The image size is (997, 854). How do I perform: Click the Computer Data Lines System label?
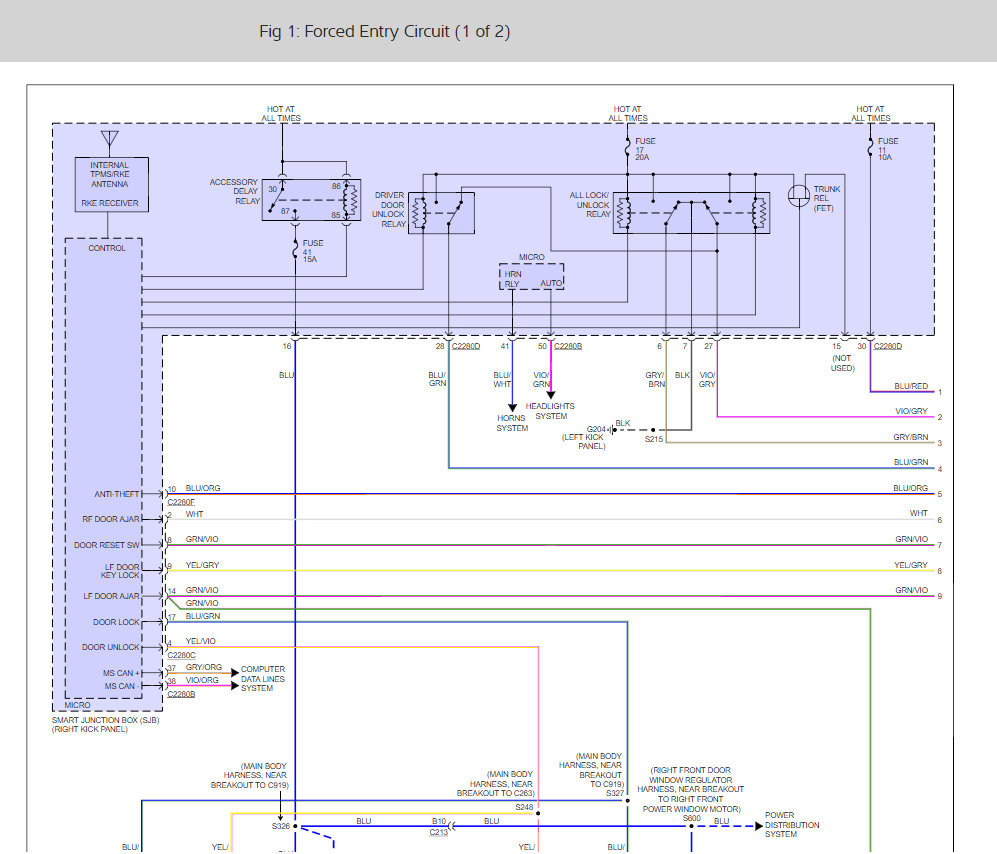pyautogui.click(x=263, y=679)
